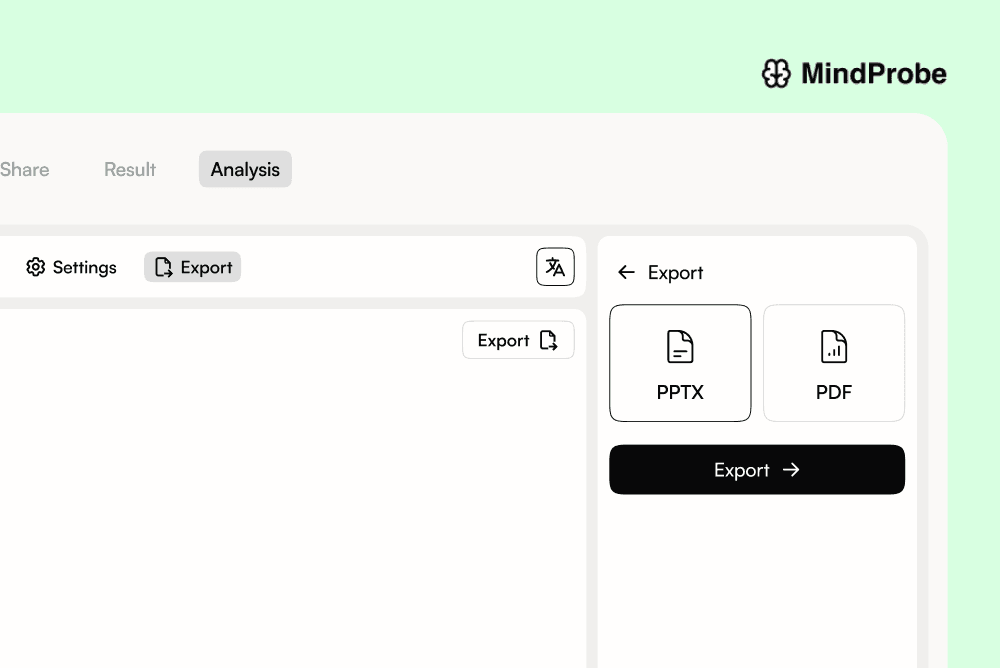
Task: Select the Analysis tab
Action: coord(245,169)
